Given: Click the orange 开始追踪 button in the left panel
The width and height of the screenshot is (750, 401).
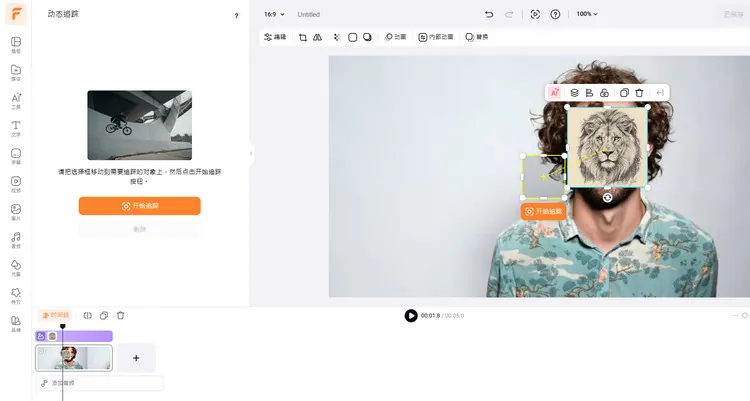Looking at the screenshot, I should pos(140,206).
